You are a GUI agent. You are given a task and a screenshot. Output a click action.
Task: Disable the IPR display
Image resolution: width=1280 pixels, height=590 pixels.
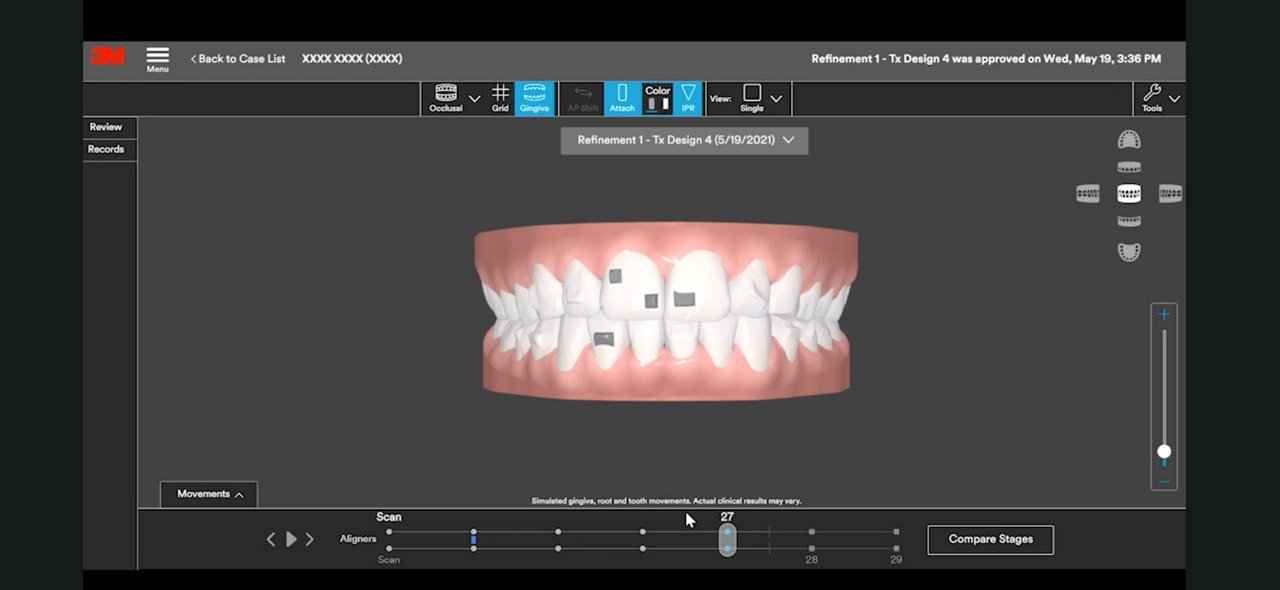pyautogui.click(x=688, y=98)
